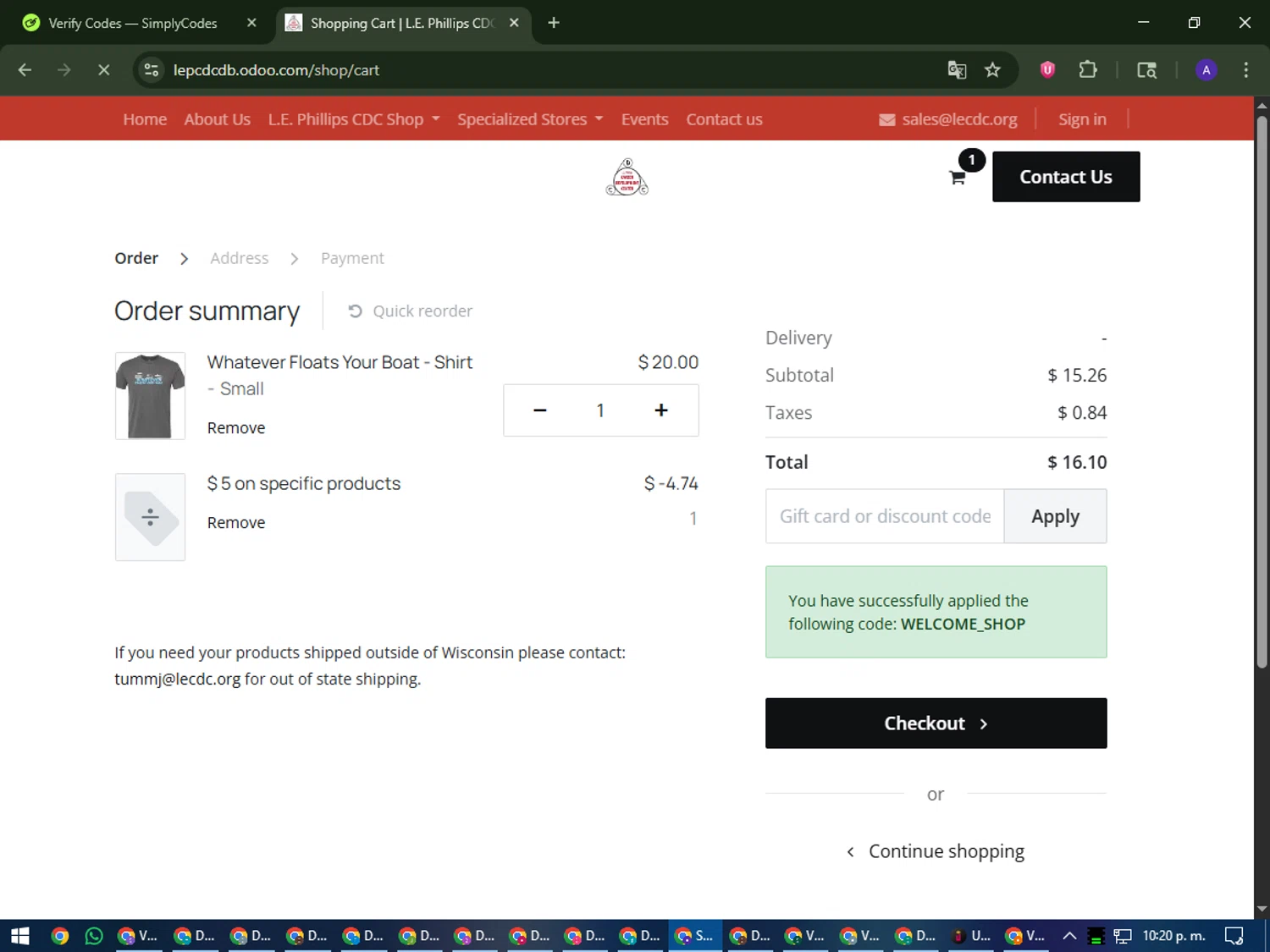Remove the Whatever Floats Your Boat shirt
Viewport: 1270px width, 952px height.
pos(236,428)
